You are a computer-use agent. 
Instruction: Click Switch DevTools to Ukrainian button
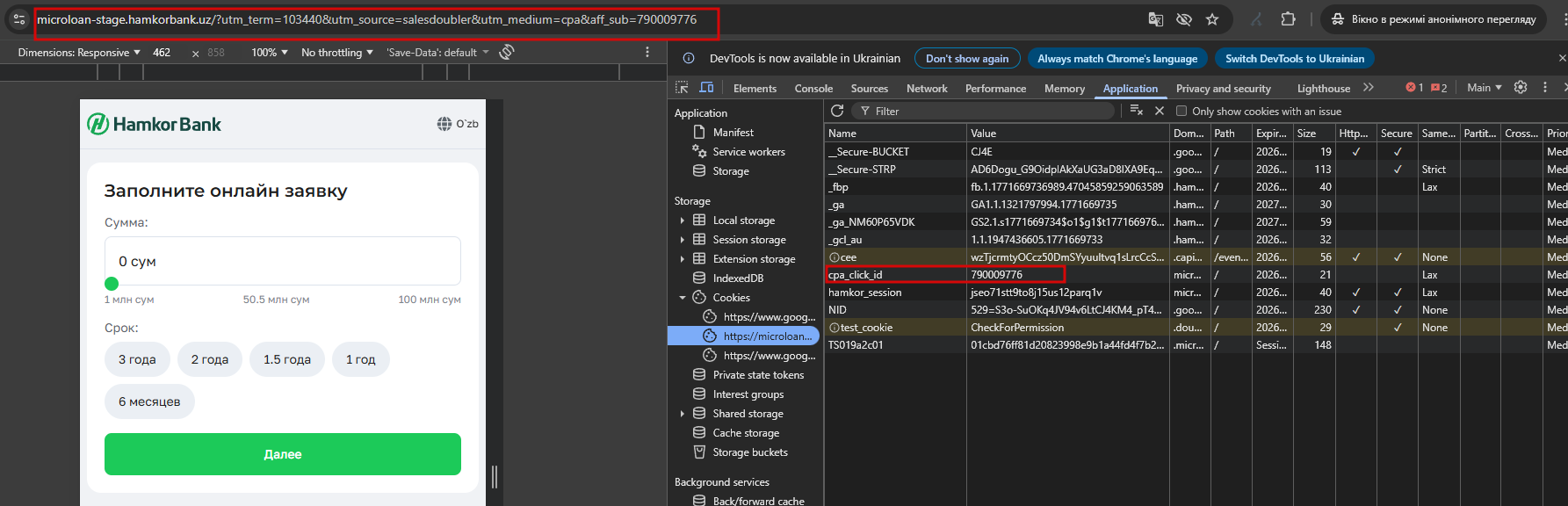(x=1294, y=59)
